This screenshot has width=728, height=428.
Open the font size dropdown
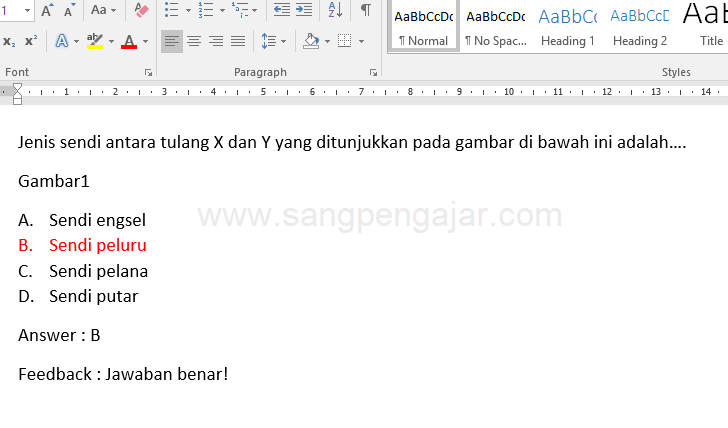27,10
